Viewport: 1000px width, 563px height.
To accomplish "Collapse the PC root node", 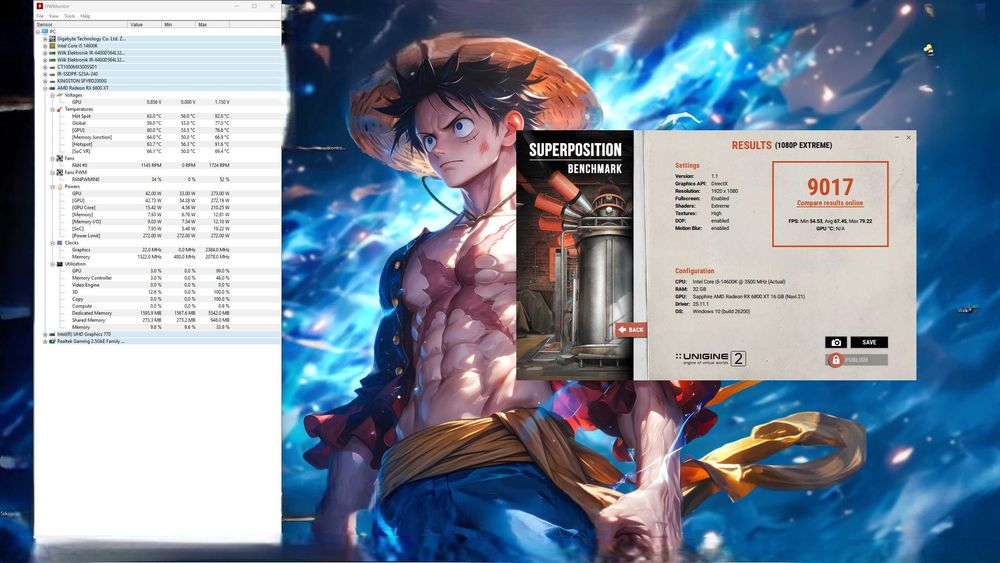I will 38,31.
